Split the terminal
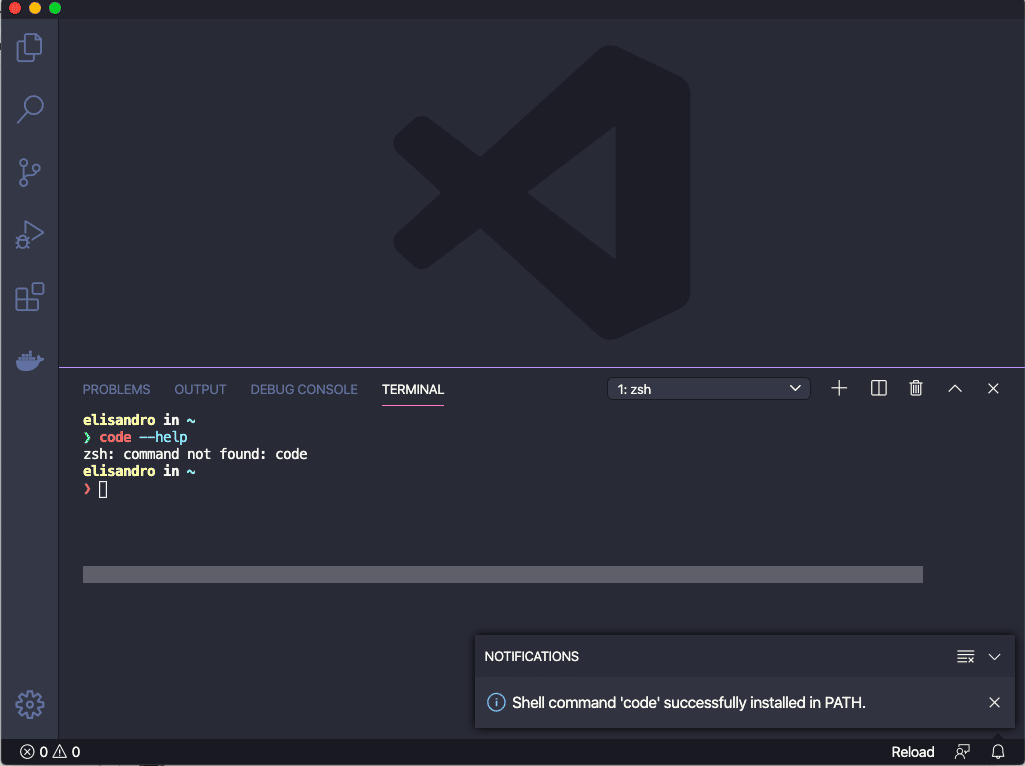Image resolution: width=1025 pixels, height=766 pixels. pyautogui.click(x=879, y=388)
